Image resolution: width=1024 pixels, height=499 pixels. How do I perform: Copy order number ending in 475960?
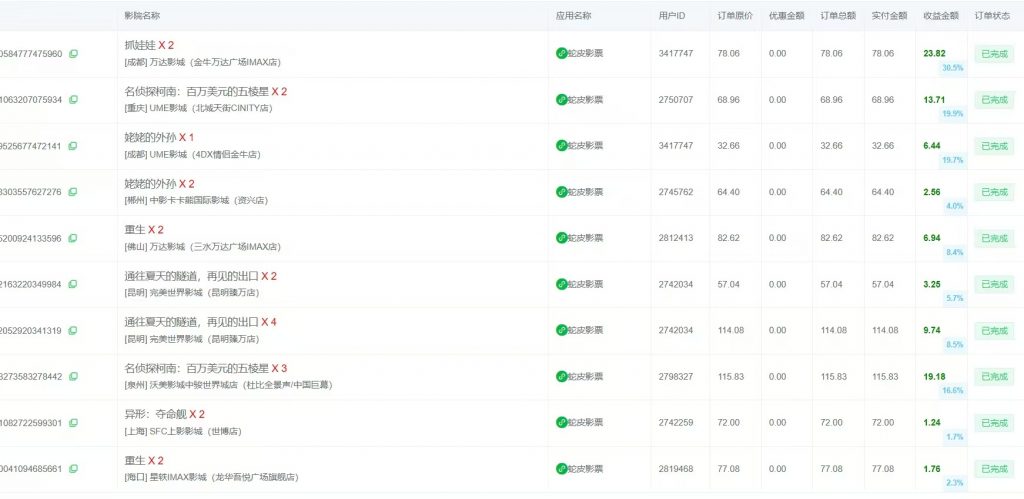click(x=73, y=54)
